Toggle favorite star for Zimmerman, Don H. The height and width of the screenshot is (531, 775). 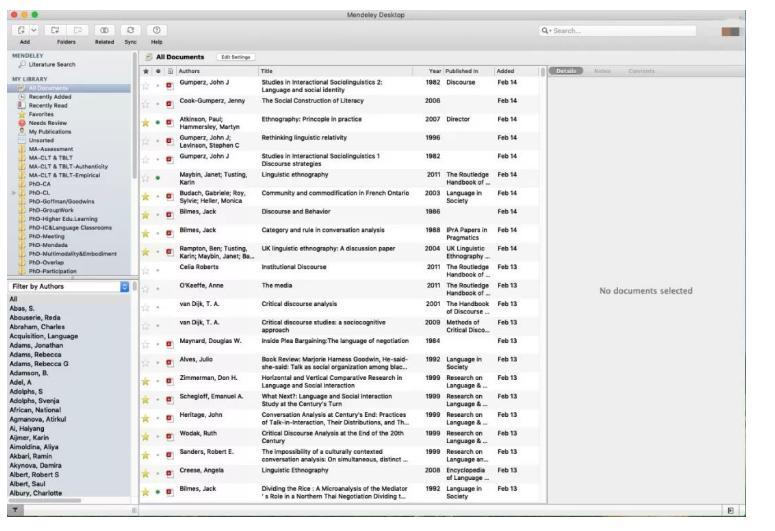tap(145, 381)
